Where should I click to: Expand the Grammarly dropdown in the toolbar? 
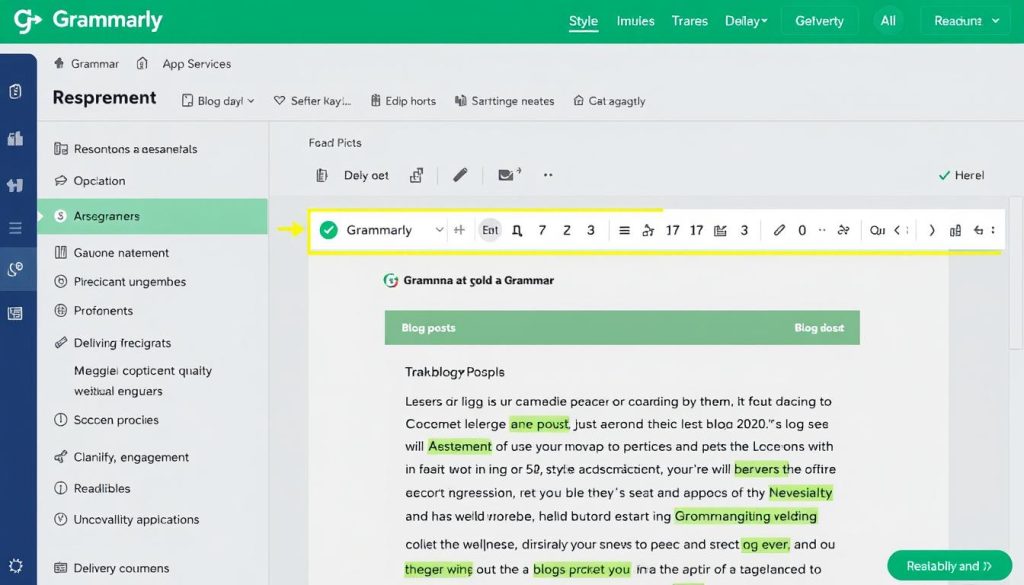[440, 230]
